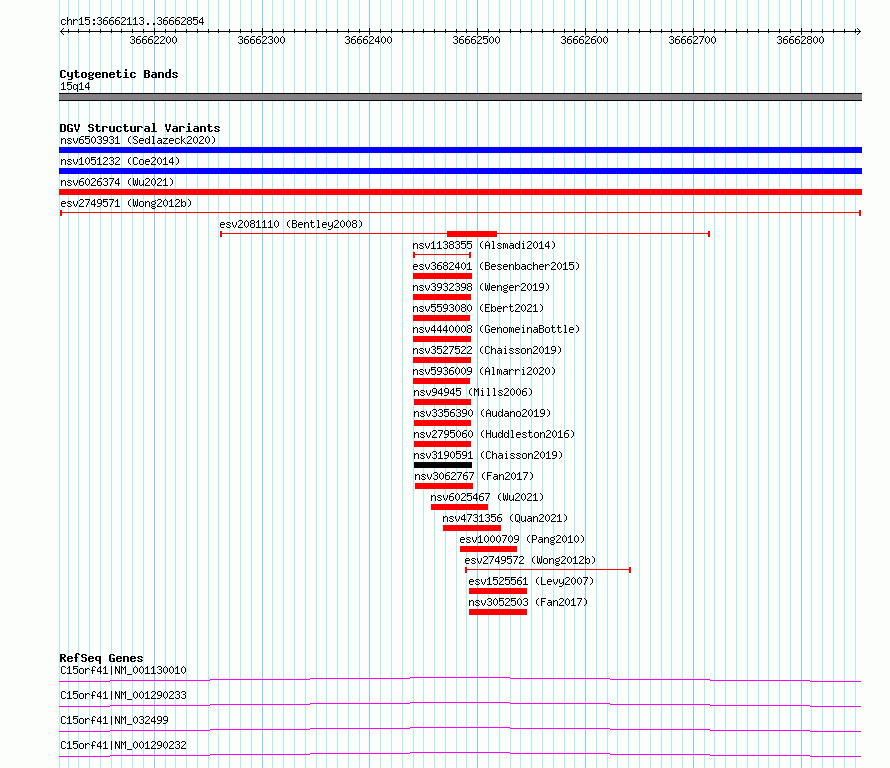Select nsv1138355 (Alsmadi2014) variant label
The height and width of the screenshot is (768, 890).
484,245
